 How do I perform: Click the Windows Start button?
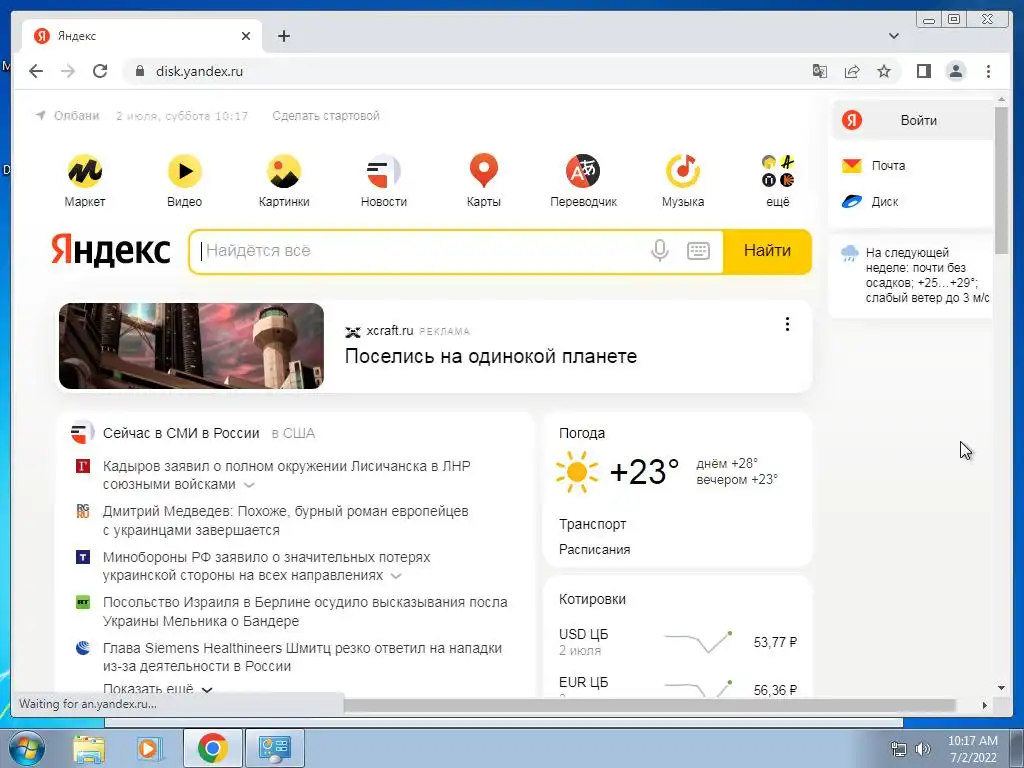(25, 748)
